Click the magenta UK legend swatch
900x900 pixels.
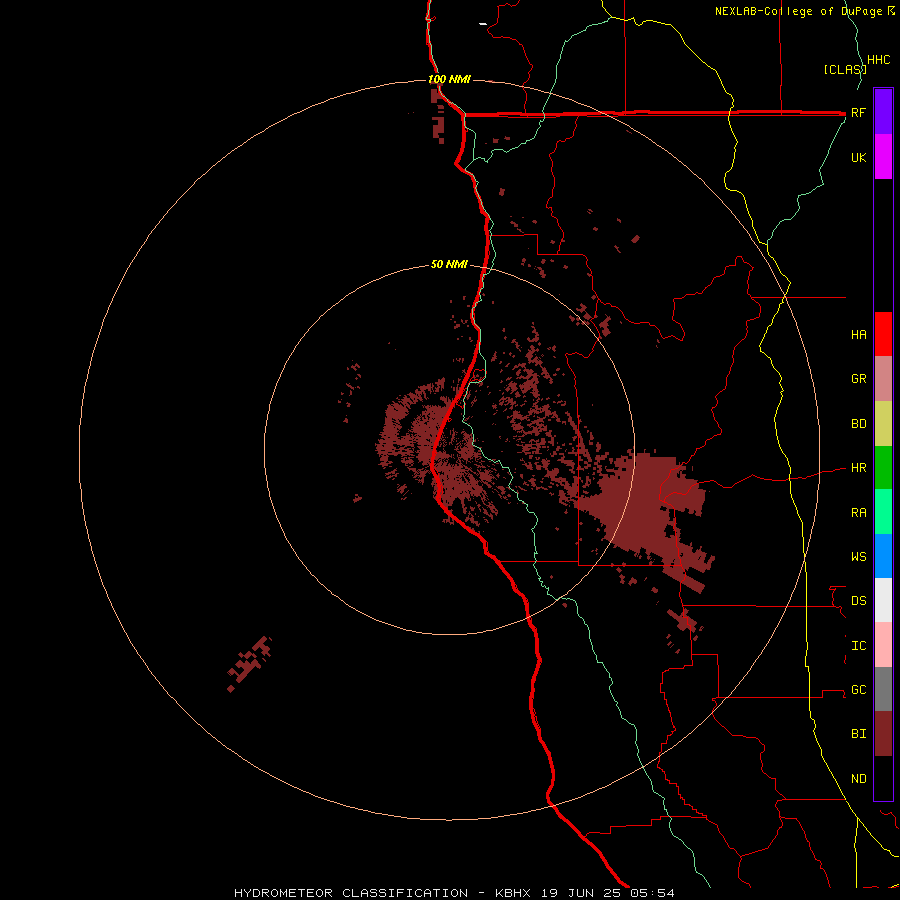[883, 156]
